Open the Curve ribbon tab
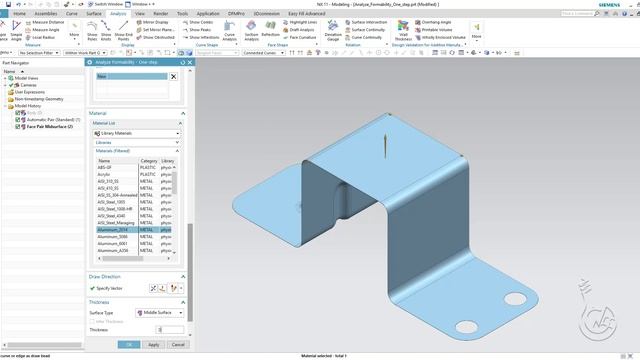 (71, 13)
